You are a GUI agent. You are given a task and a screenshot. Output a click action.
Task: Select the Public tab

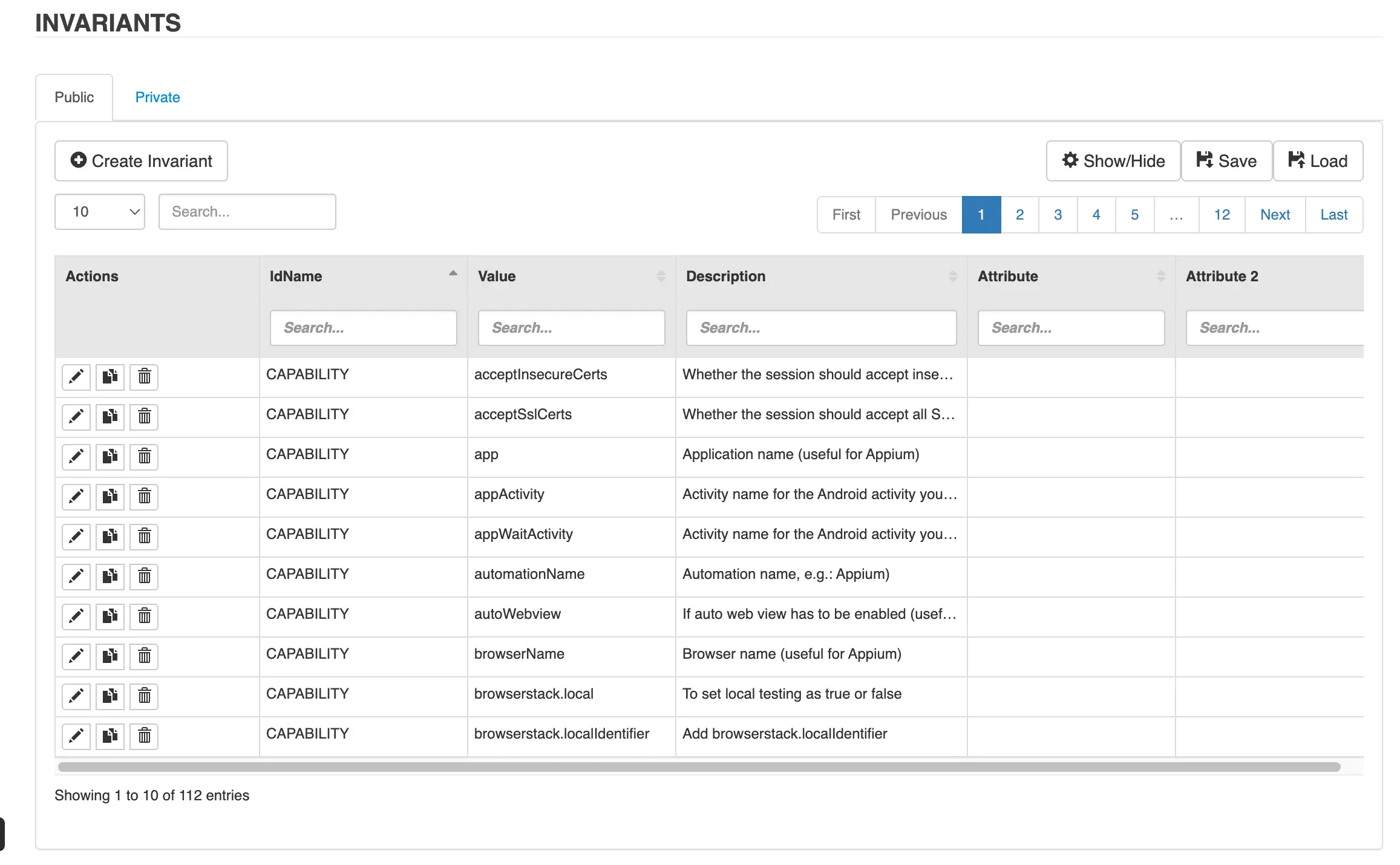click(74, 97)
